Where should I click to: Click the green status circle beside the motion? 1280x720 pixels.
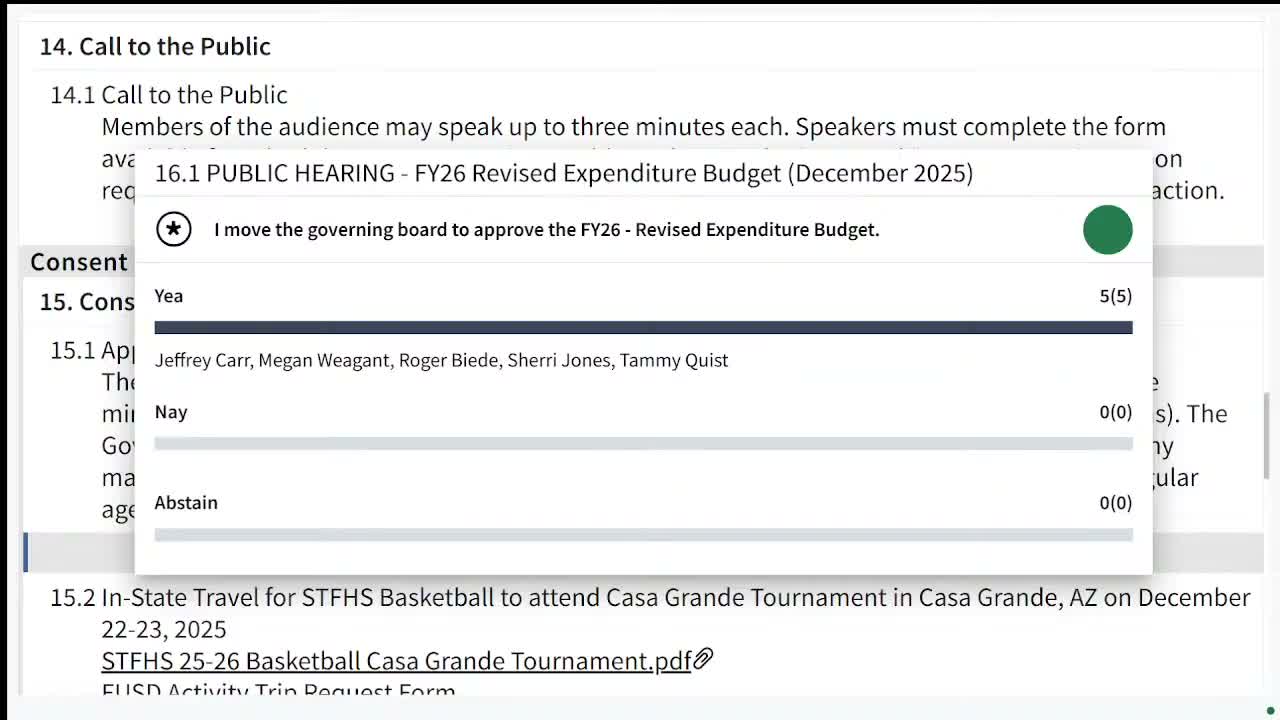1108,230
